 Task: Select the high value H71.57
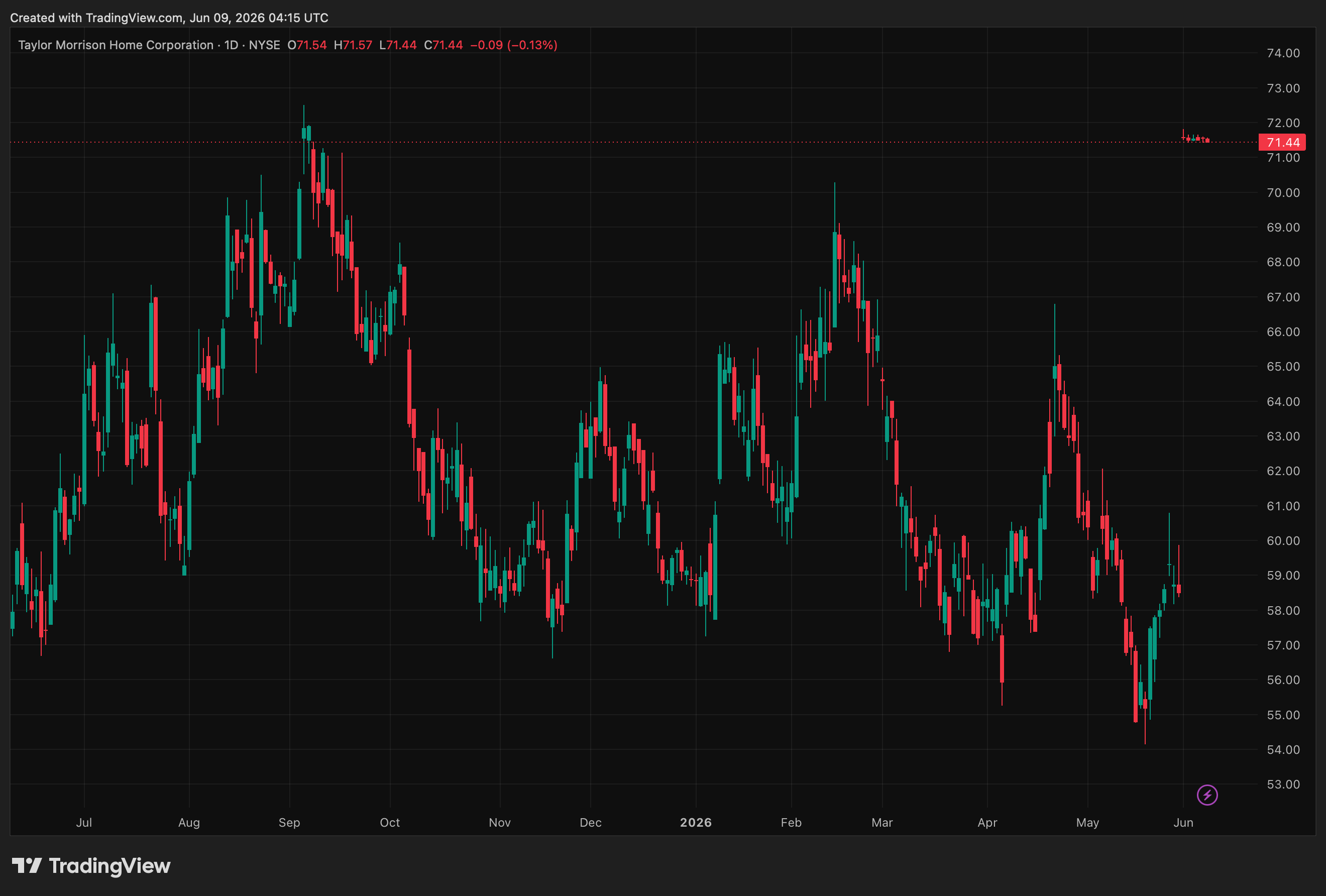tap(353, 45)
